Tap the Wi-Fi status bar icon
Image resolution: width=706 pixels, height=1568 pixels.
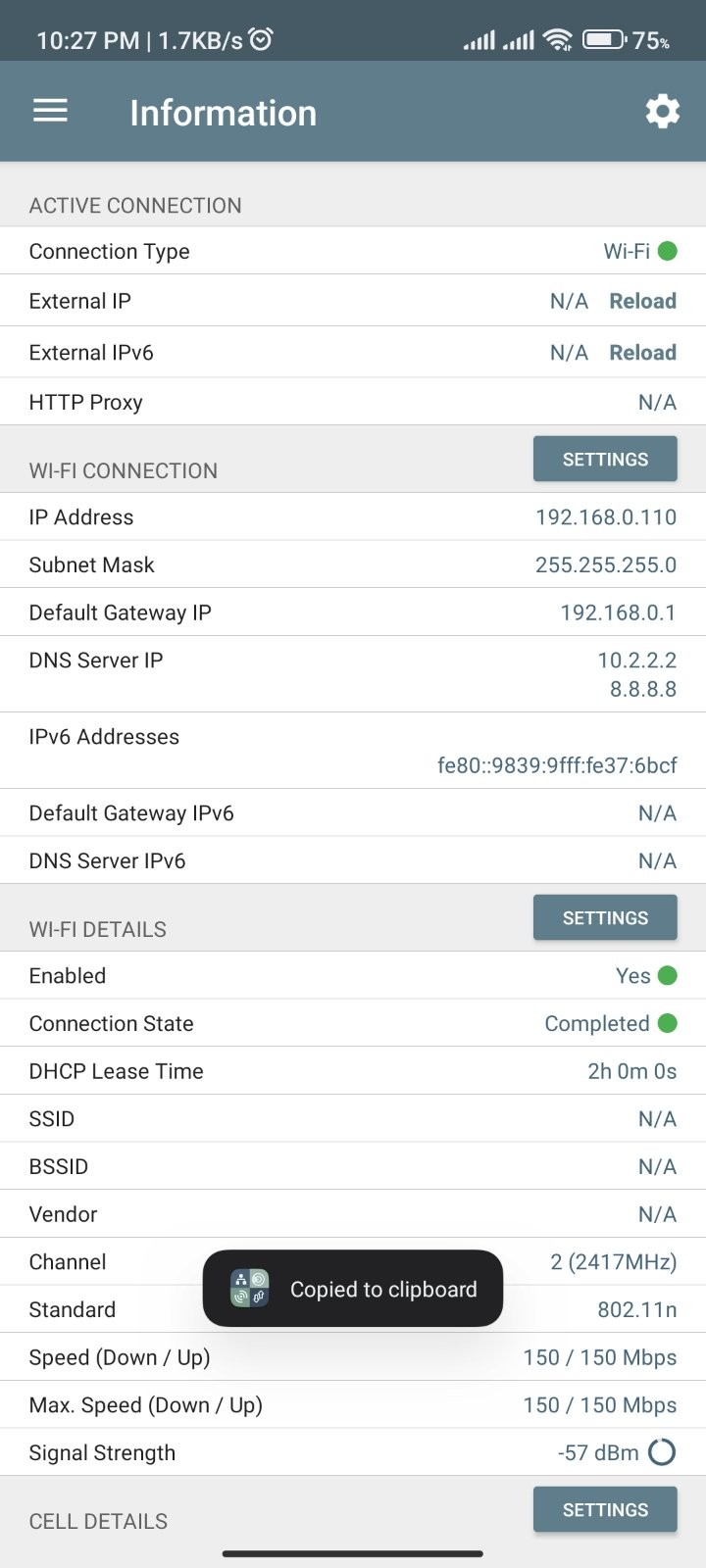(x=558, y=40)
